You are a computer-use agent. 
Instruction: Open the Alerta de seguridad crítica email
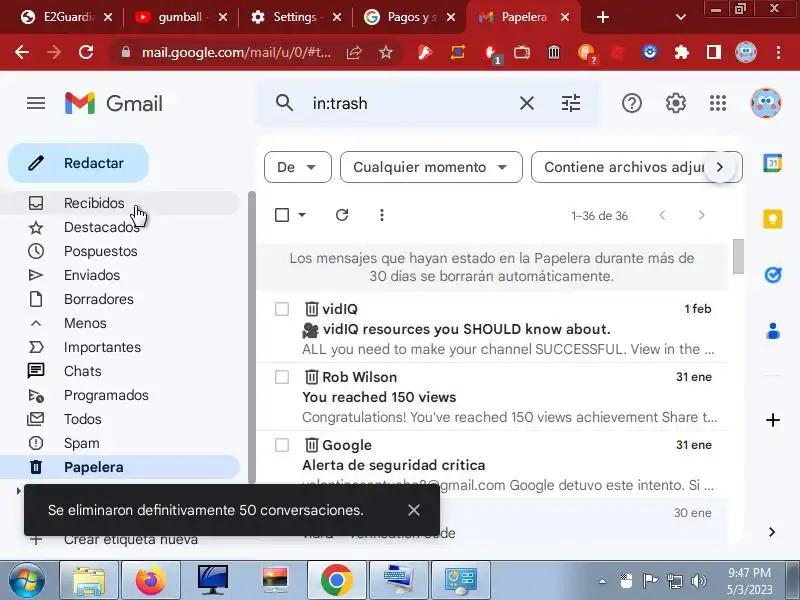click(492, 465)
